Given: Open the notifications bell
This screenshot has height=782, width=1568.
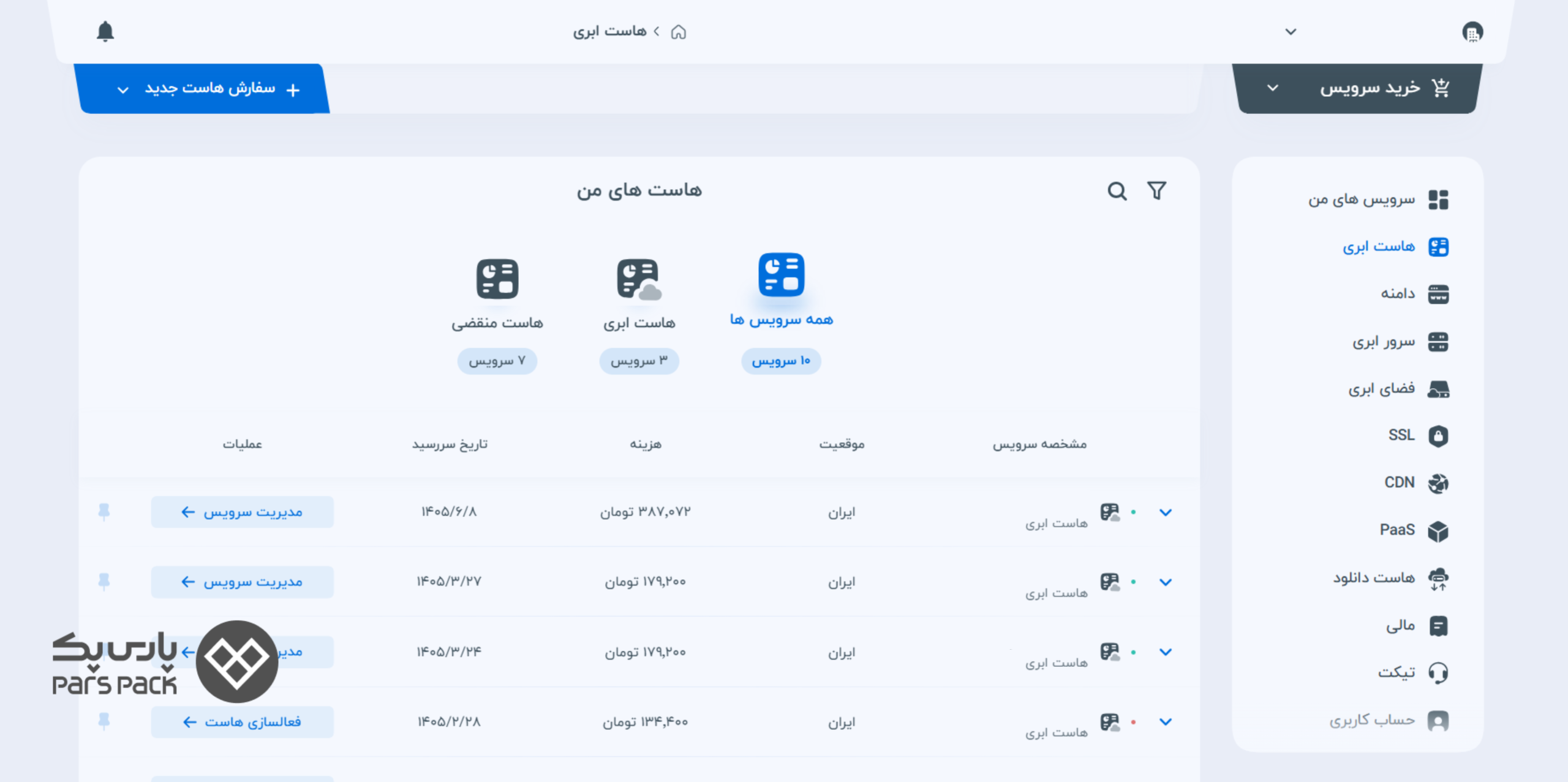Looking at the screenshot, I should [105, 31].
